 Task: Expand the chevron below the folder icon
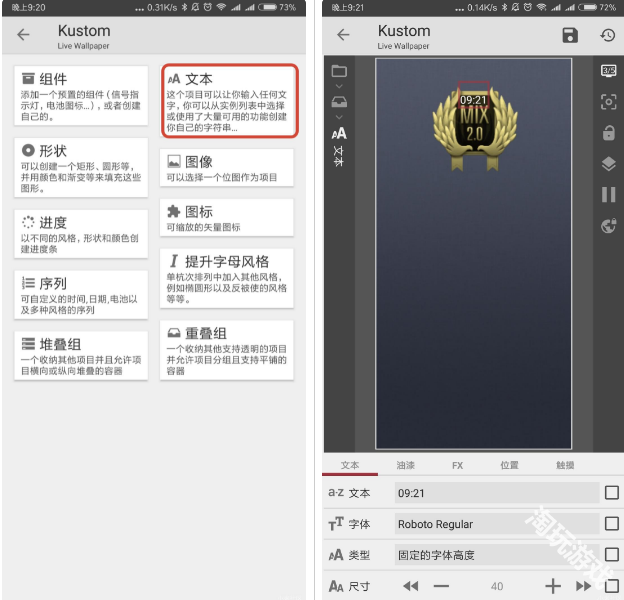[x=339, y=87]
